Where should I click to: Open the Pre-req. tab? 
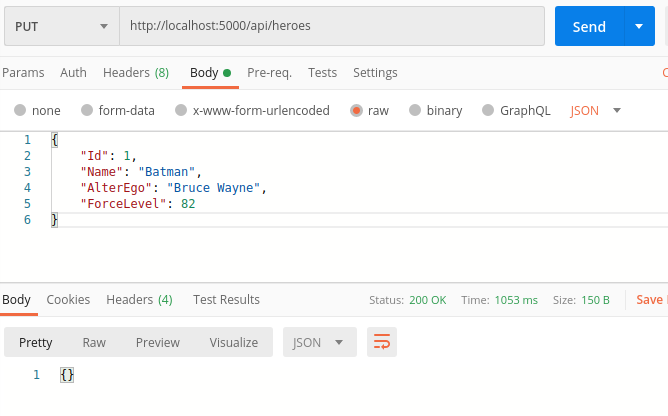269,73
